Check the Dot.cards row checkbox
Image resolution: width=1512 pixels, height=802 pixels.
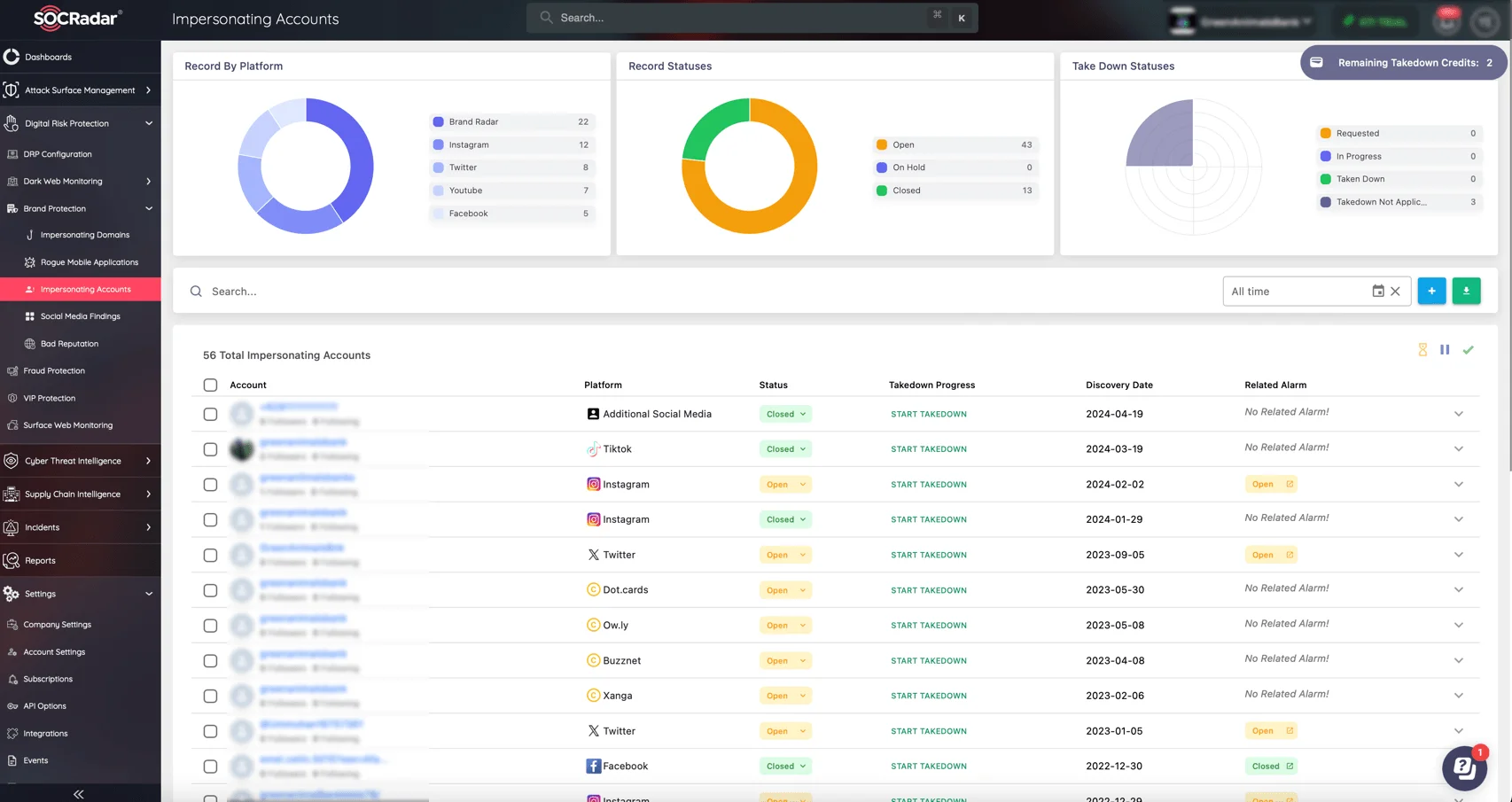pyautogui.click(x=210, y=590)
